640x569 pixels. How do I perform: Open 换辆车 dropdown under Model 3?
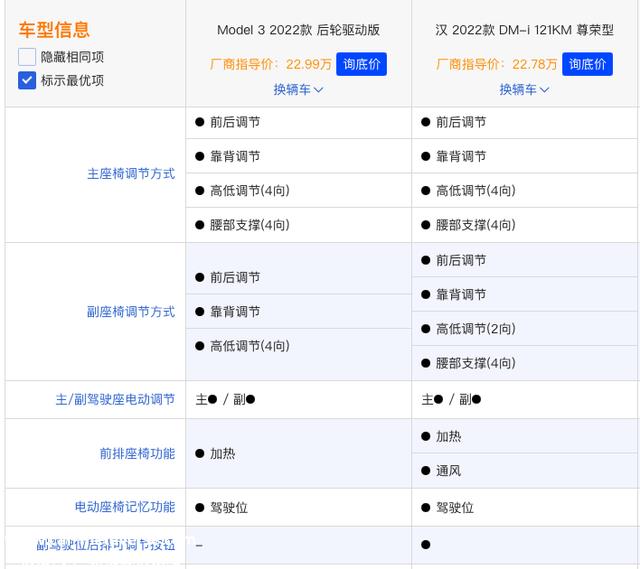[x=298, y=89]
